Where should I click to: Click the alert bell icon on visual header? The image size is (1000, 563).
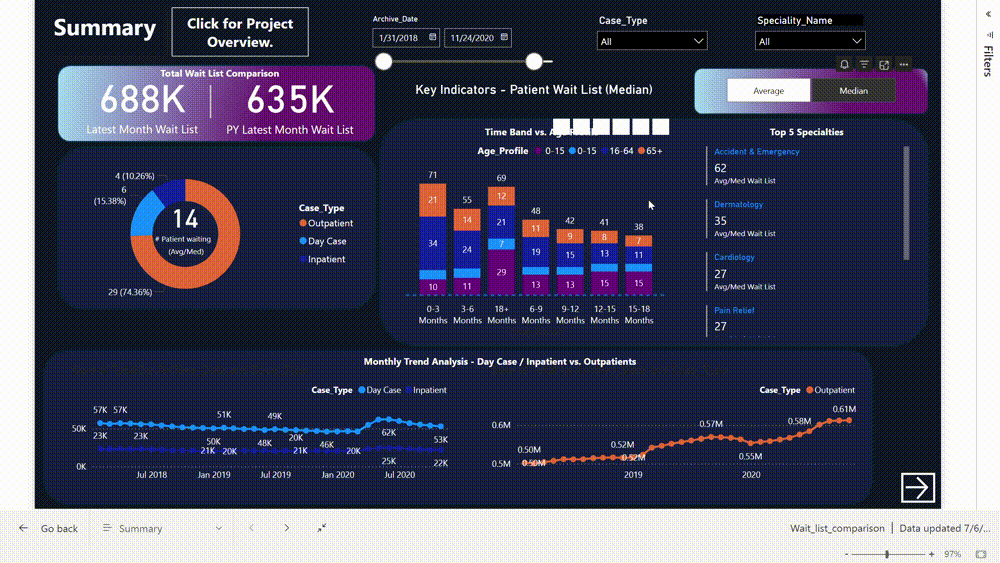(845, 65)
